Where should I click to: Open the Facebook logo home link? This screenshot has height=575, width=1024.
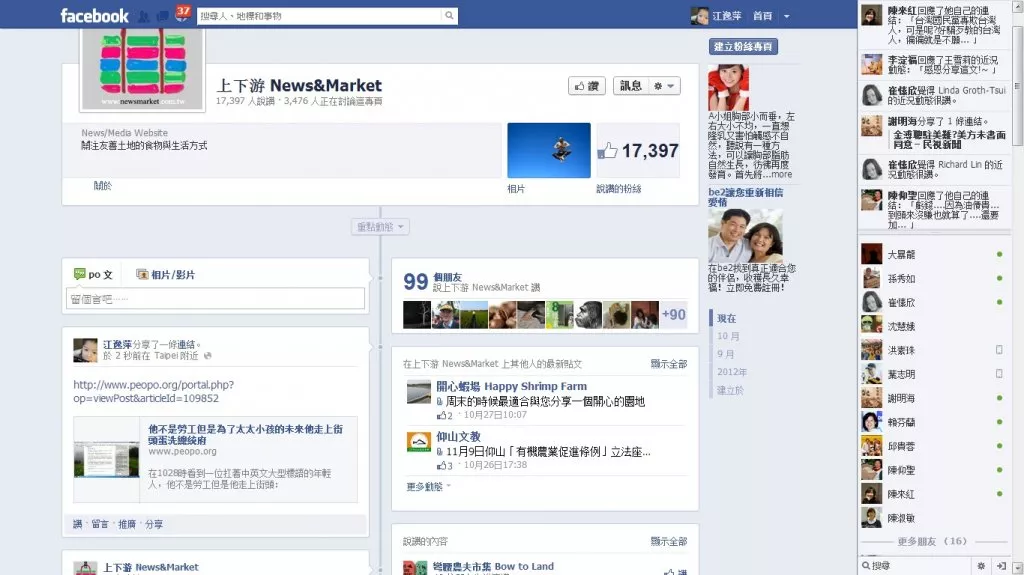[94, 15]
